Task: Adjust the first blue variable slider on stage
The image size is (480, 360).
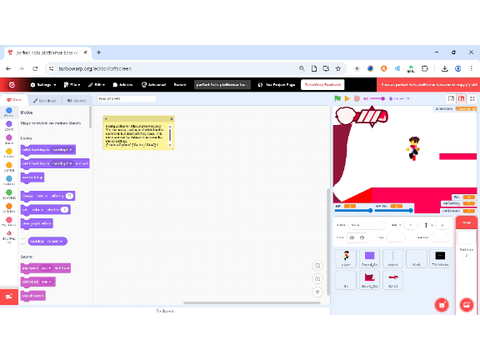Action: [354, 210]
